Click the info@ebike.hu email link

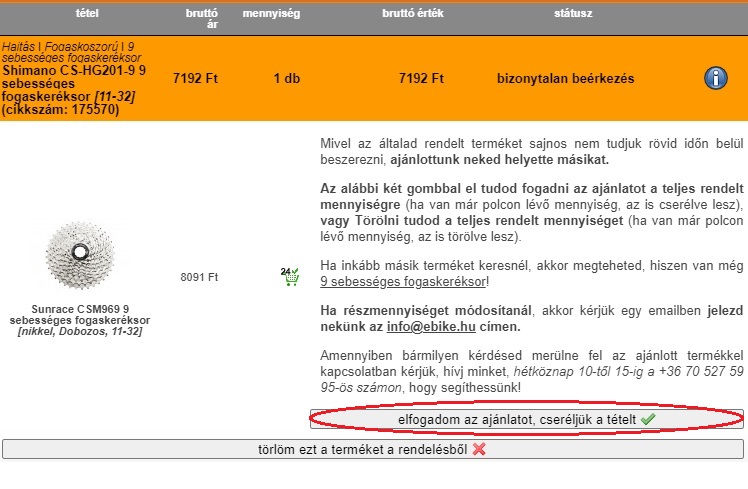(431, 327)
